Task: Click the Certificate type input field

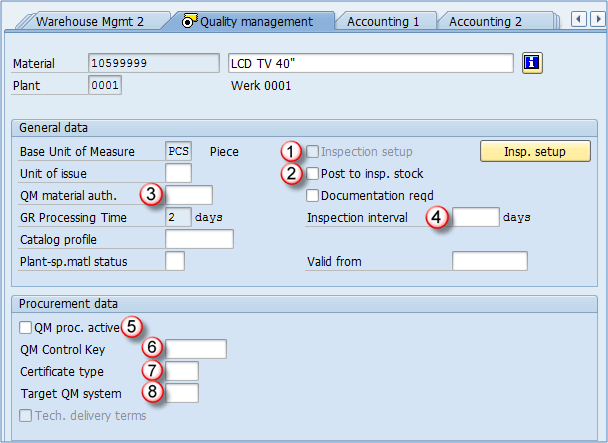Action: point(182,371)
